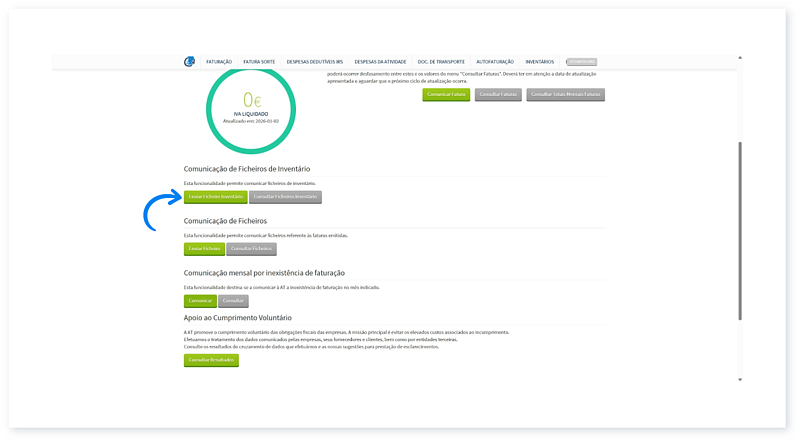Open the Inventários menu
Viewport: 800px width, 442px height.
[x=539, y=62]
